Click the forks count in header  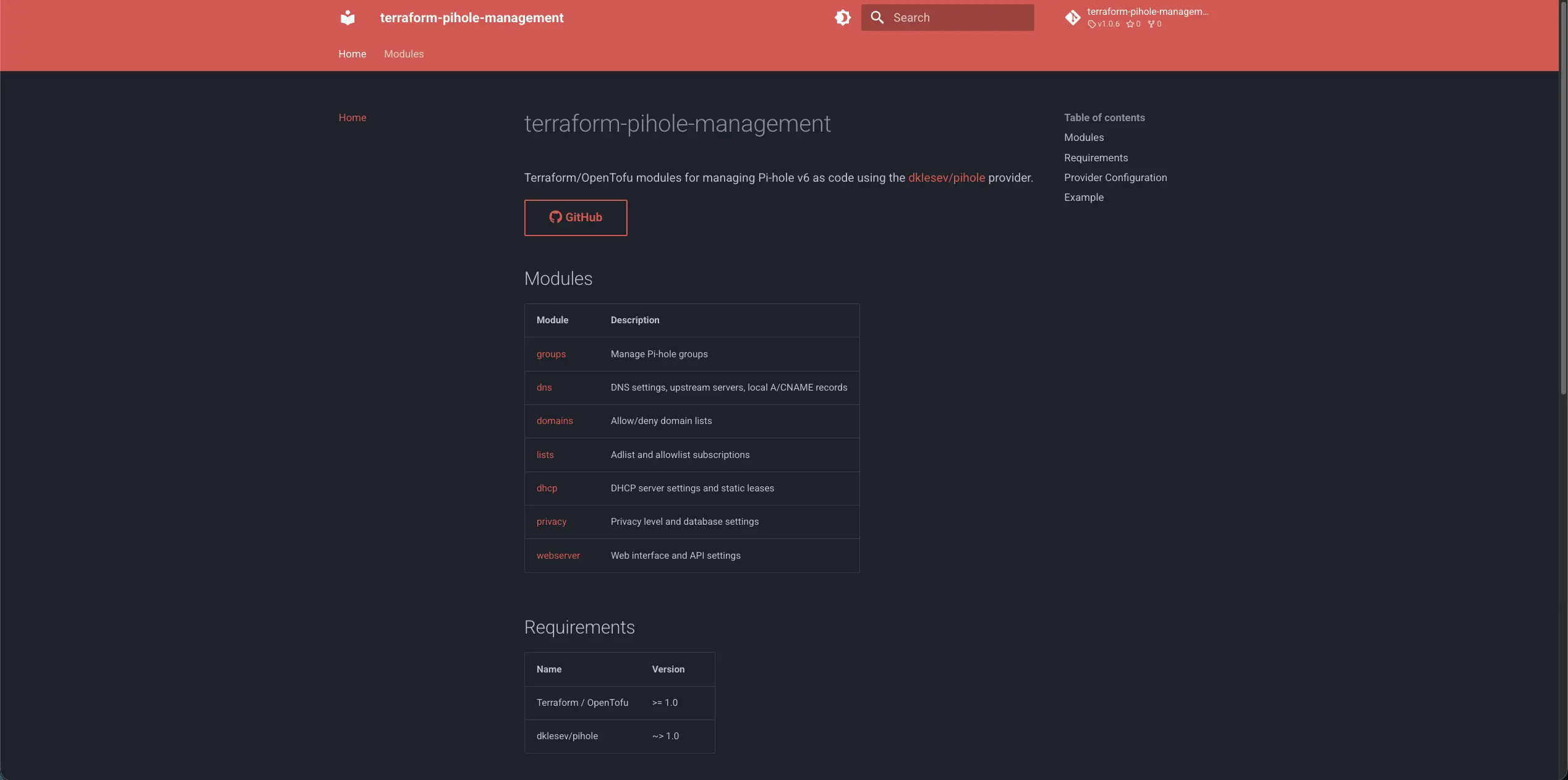click(x=1154, y=24)
